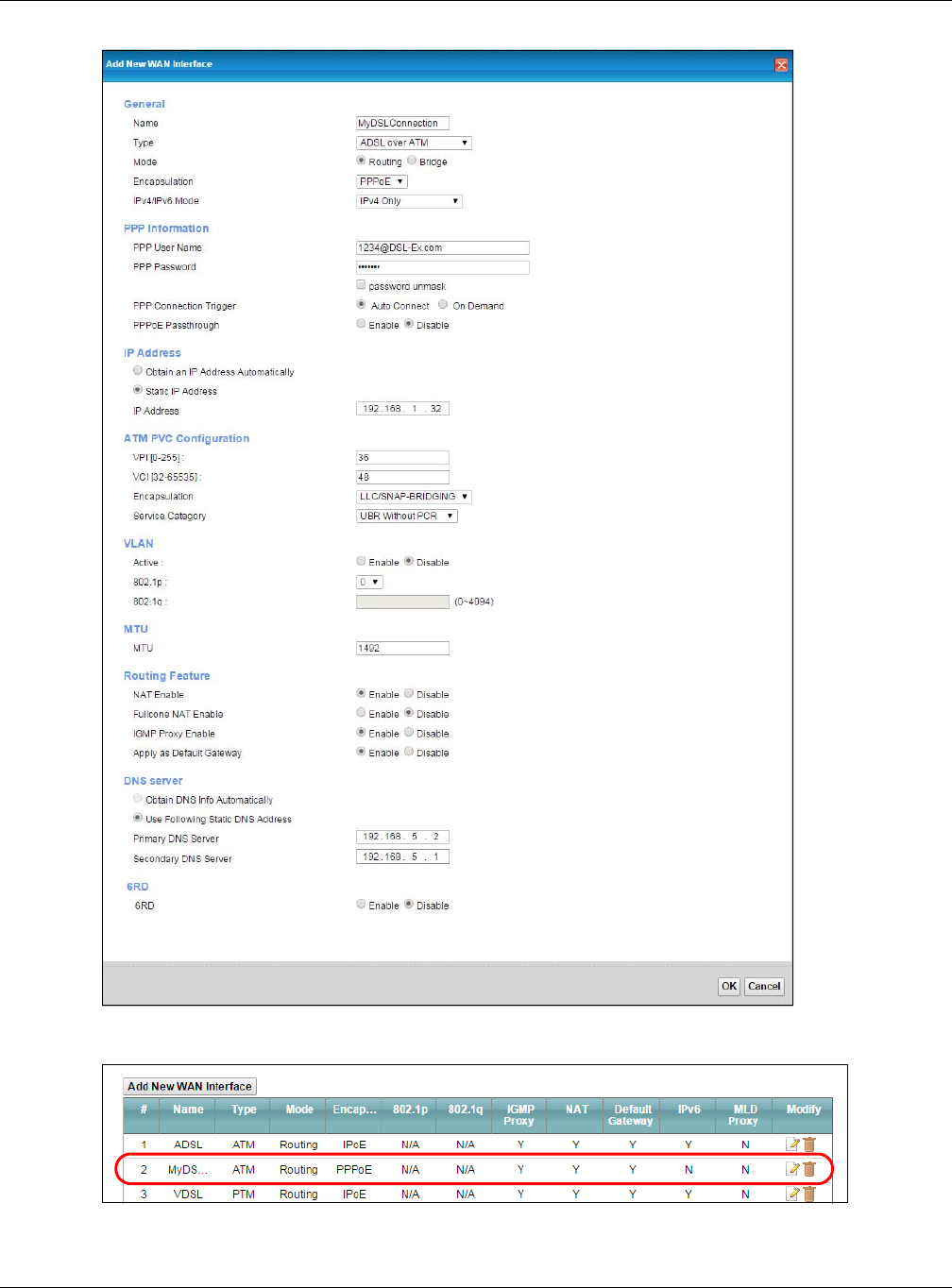
Task: Disable 6RD option
Action: coord(409,904)
